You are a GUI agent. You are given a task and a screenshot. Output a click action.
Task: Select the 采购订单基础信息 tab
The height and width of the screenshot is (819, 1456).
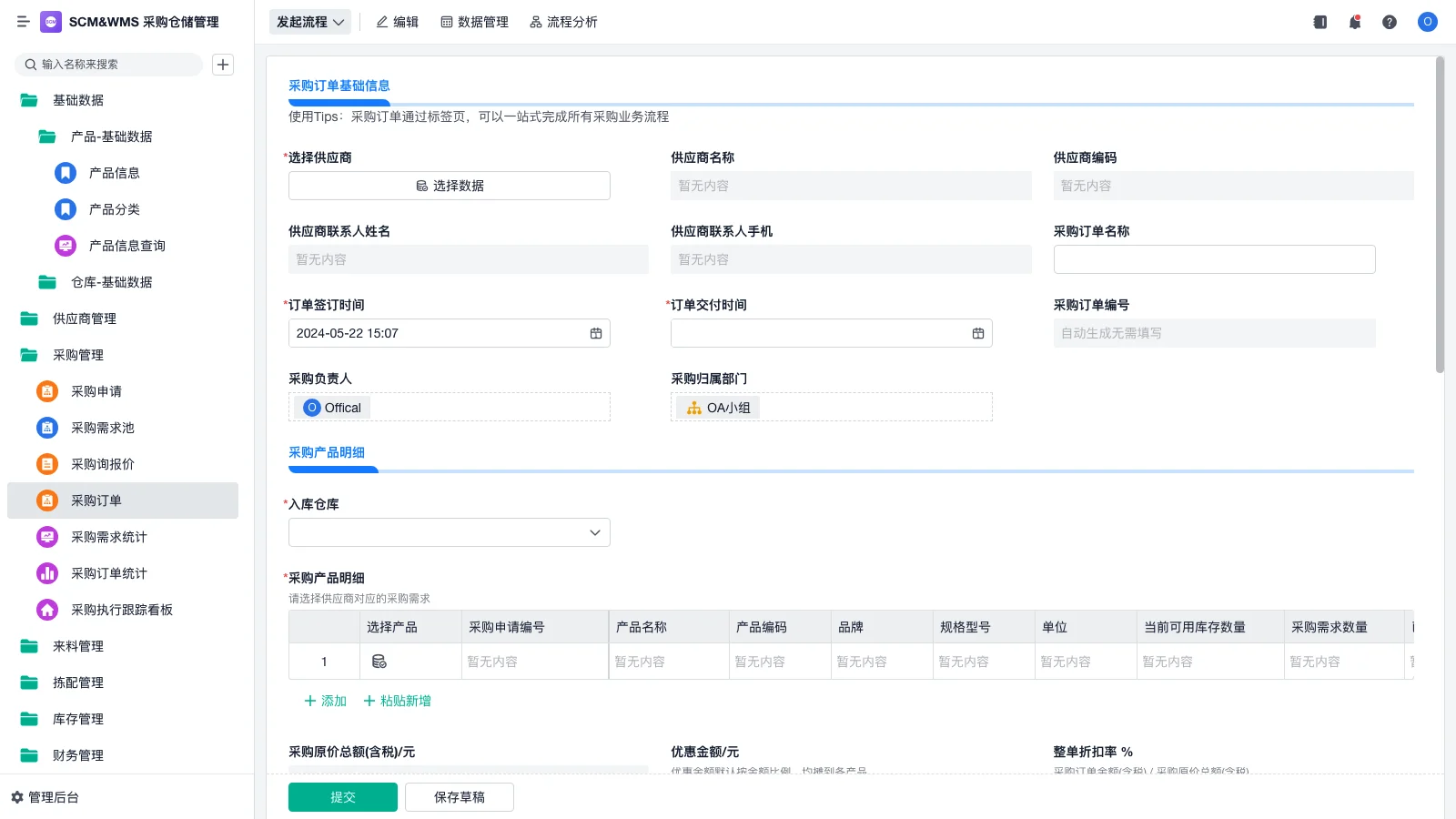point(339,86)
